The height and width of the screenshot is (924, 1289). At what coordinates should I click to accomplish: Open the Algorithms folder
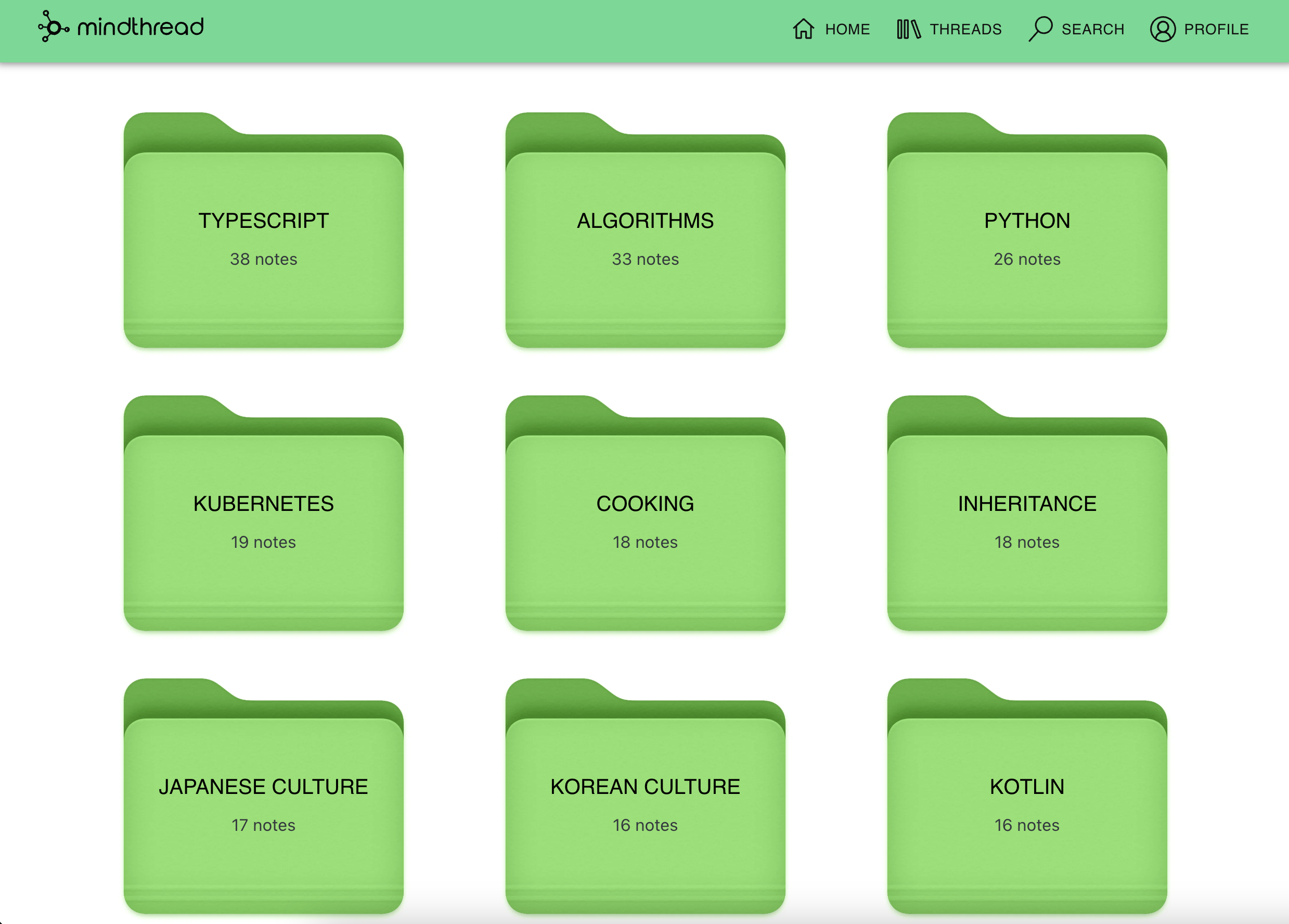pyautogui.click(x=645, y=239)
